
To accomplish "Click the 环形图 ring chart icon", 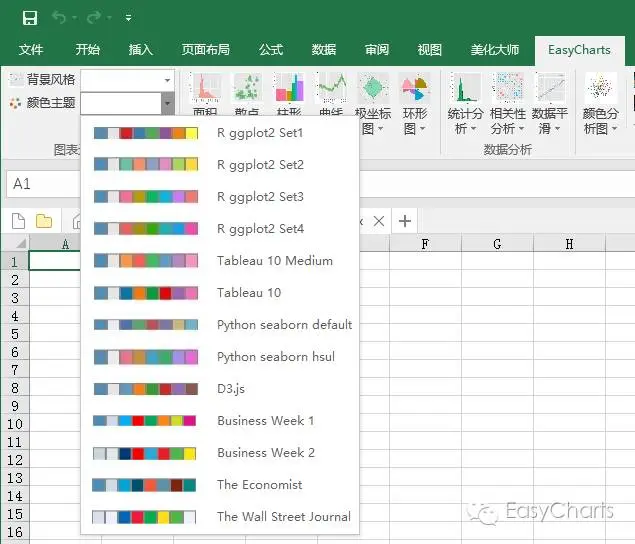I will [414, 88].
